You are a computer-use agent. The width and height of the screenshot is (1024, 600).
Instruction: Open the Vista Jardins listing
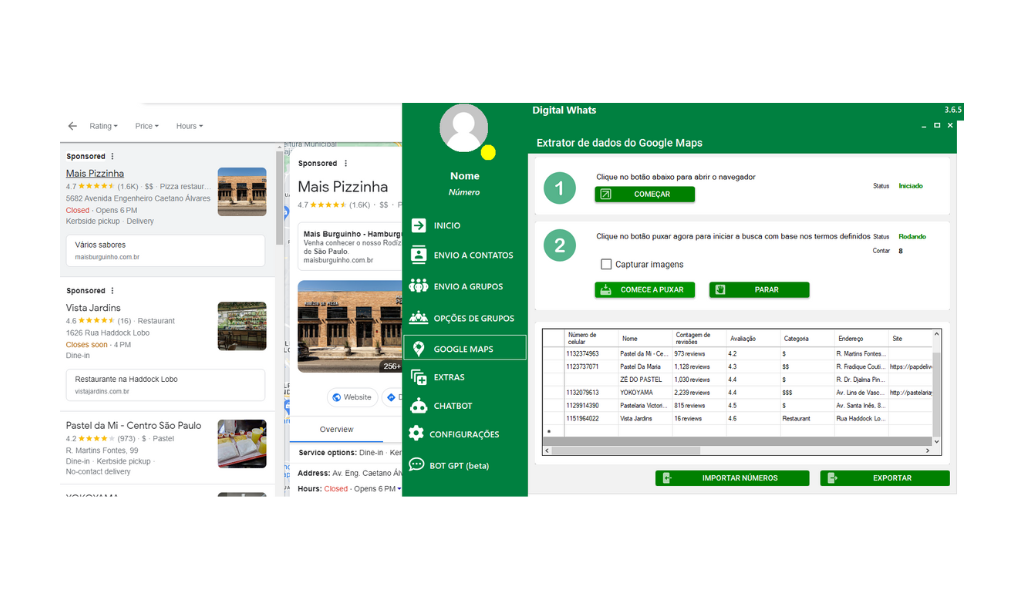93,308
